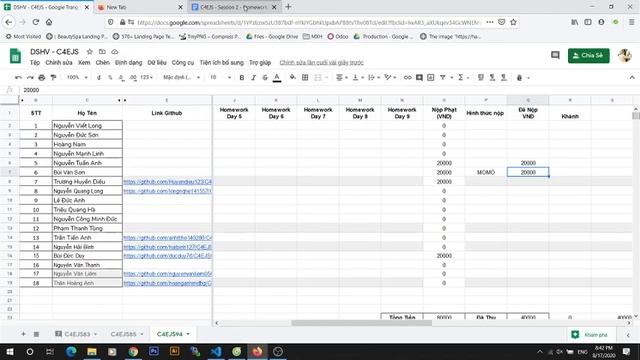This screenshot has height=360, width=640.
Task: Open the Chỉnh sửa menu
Action: (59, 62)
